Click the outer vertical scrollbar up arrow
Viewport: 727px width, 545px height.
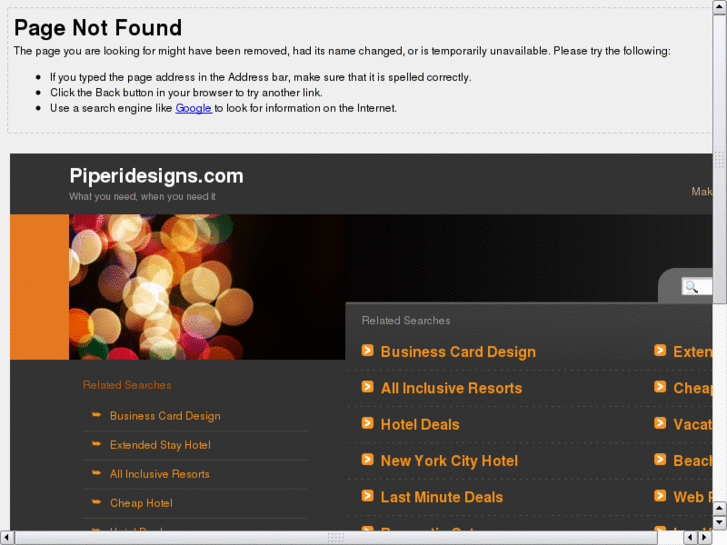coord(720,7)
